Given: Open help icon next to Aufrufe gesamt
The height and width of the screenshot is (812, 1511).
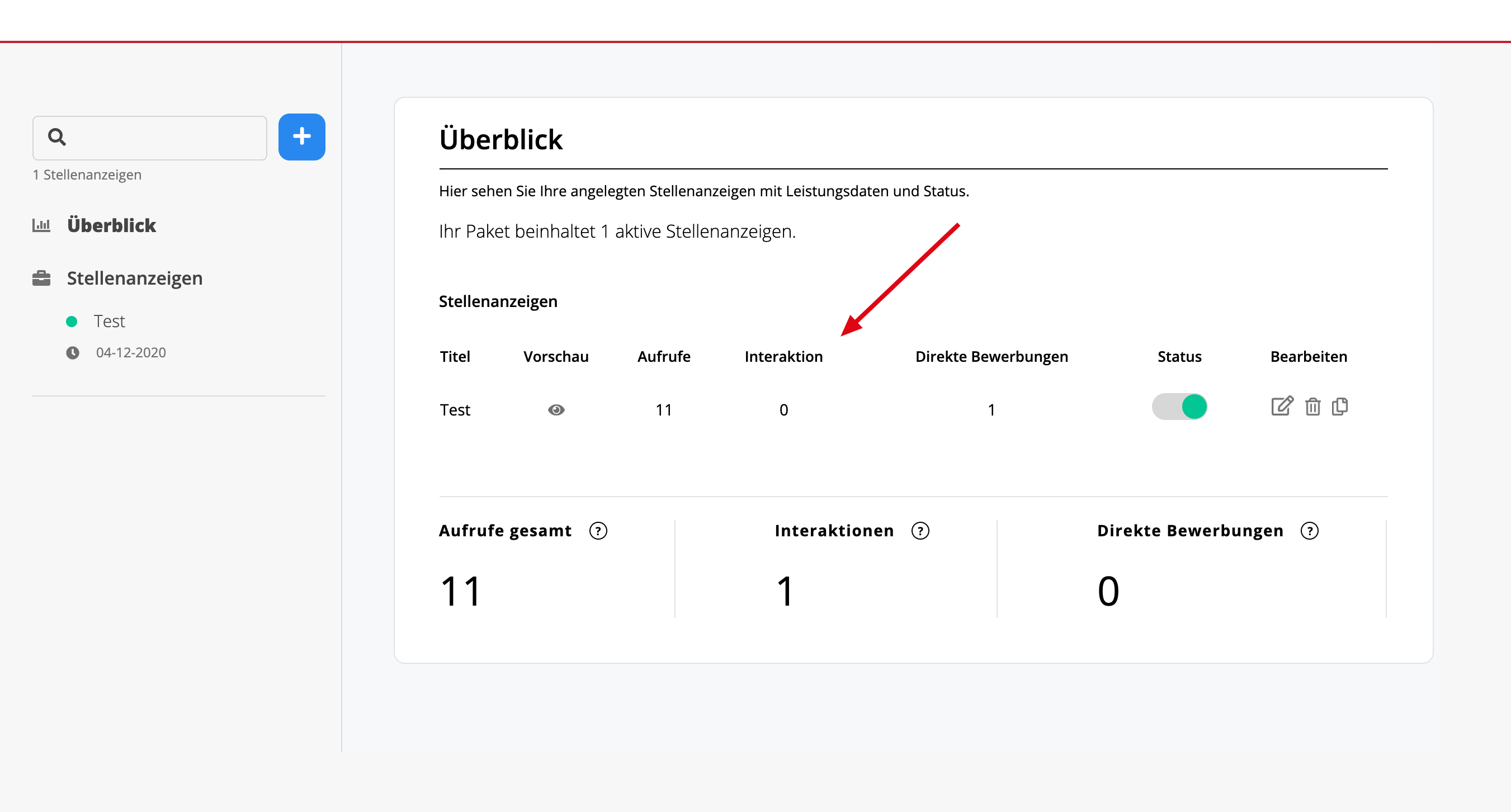Looking at the screenshot, I should click(x=598, y=531).
